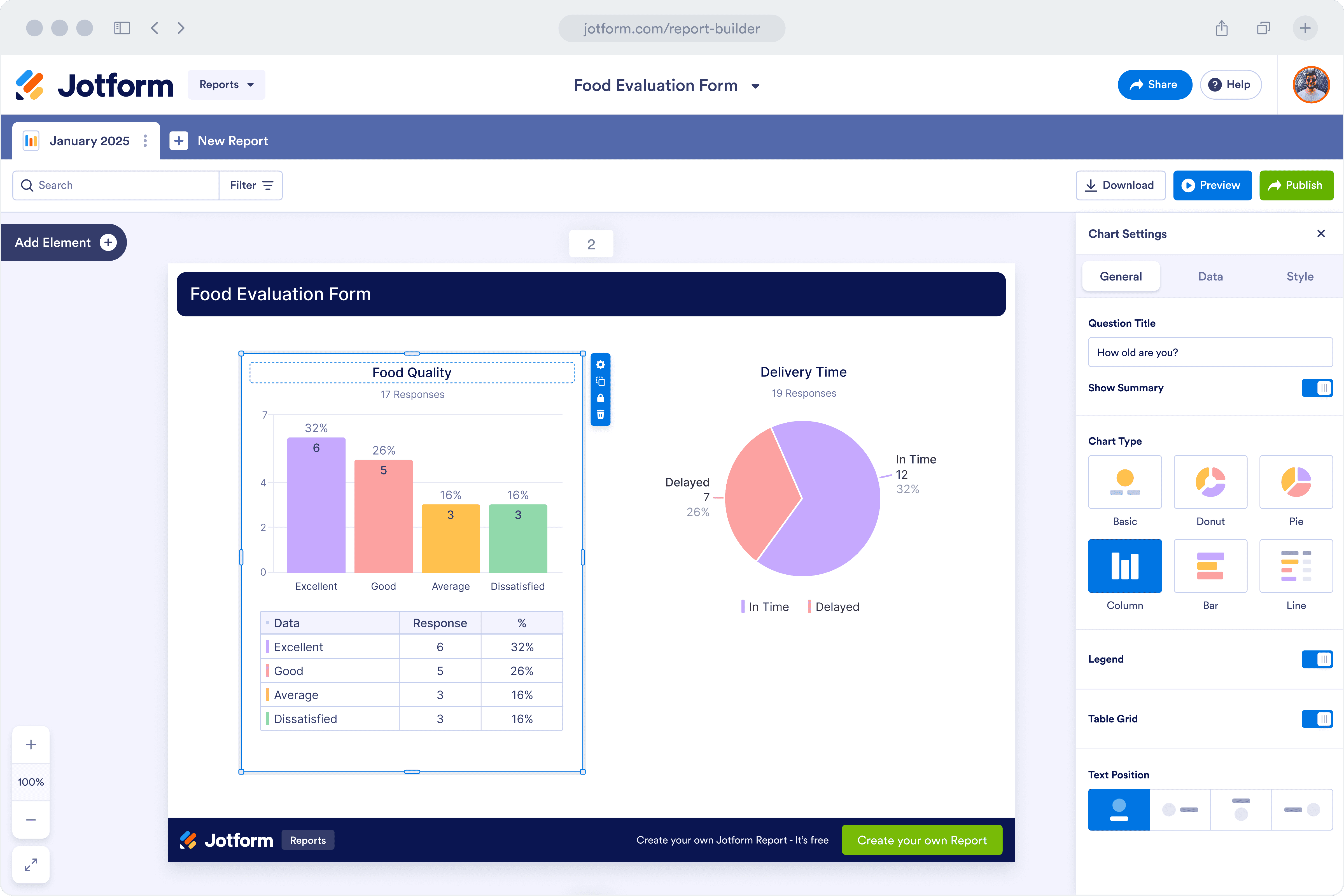1344x896 pixels.
Task: Click the browser address bar
Action: pos(671,28)
